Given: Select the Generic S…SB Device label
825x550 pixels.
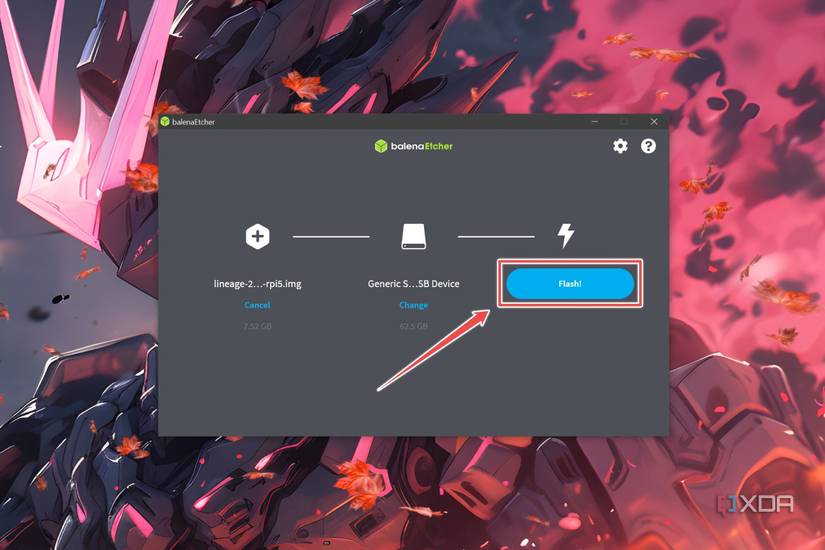Looking at the screenshot, I should click(x=414, y=284).
